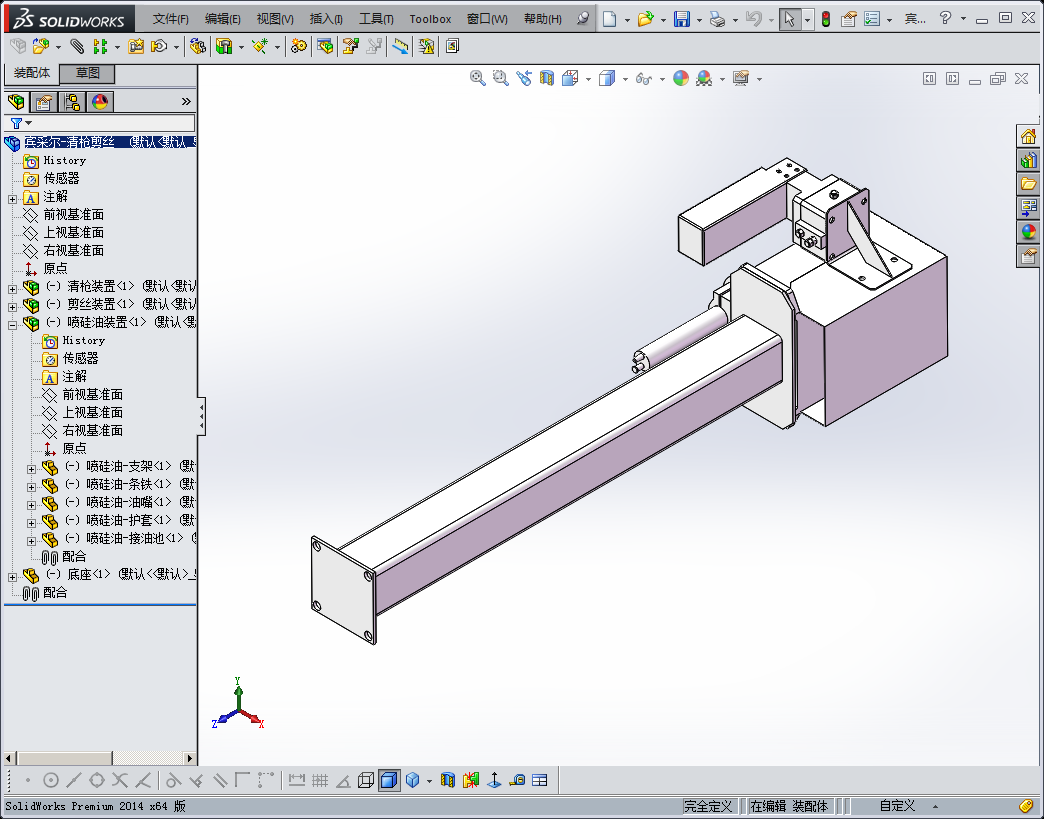Image resolution: width=1044 pixels, height=819 pixels.
Task: Click the Exploded View icon
Action: click(350, 46)
